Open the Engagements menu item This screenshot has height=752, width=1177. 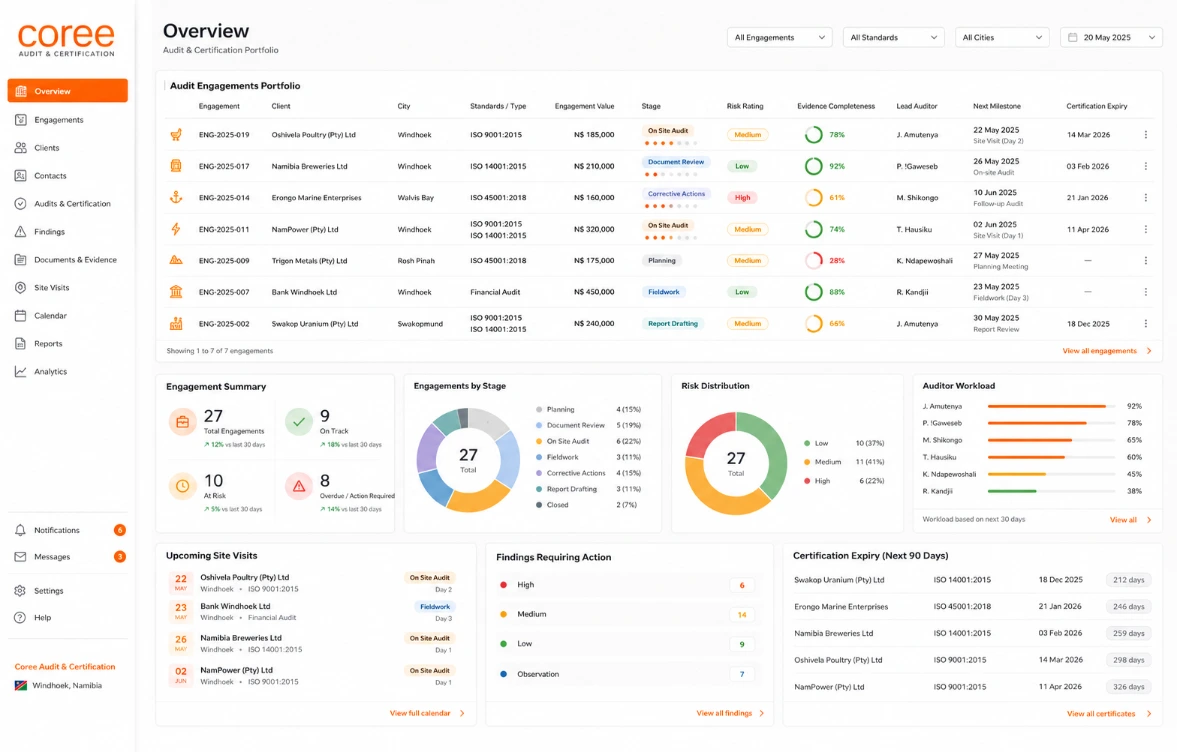click(x=68, y=119)
